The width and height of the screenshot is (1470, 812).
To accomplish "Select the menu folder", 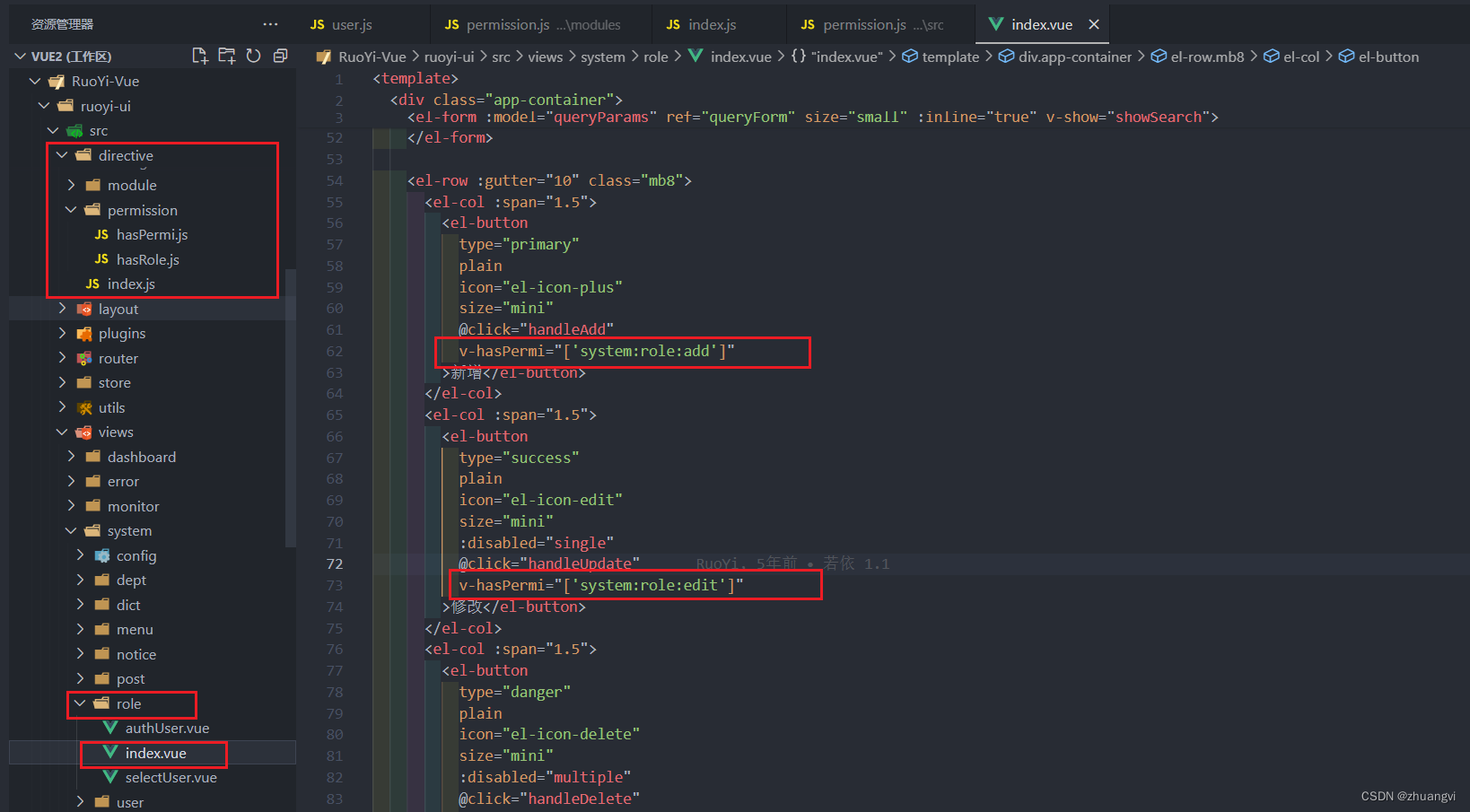I will [135, 630].
